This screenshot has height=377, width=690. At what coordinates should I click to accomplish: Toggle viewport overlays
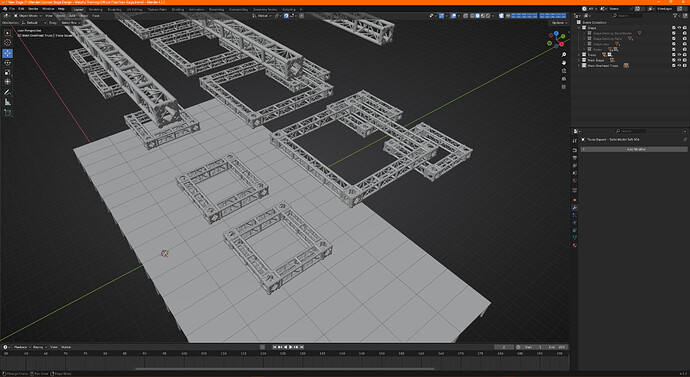(453, 16)
